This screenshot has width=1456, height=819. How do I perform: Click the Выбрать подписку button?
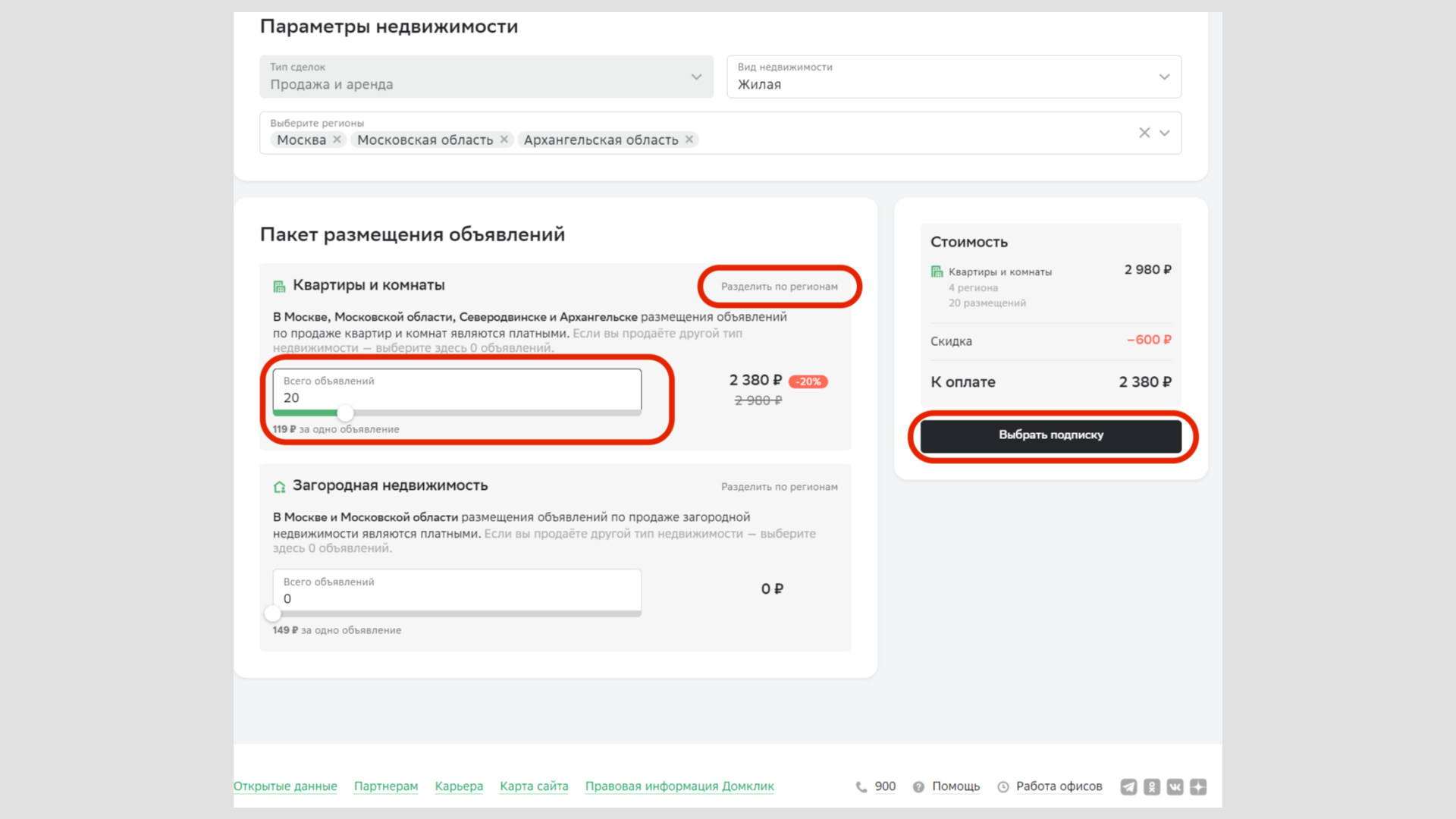(x=1051, y=435)
